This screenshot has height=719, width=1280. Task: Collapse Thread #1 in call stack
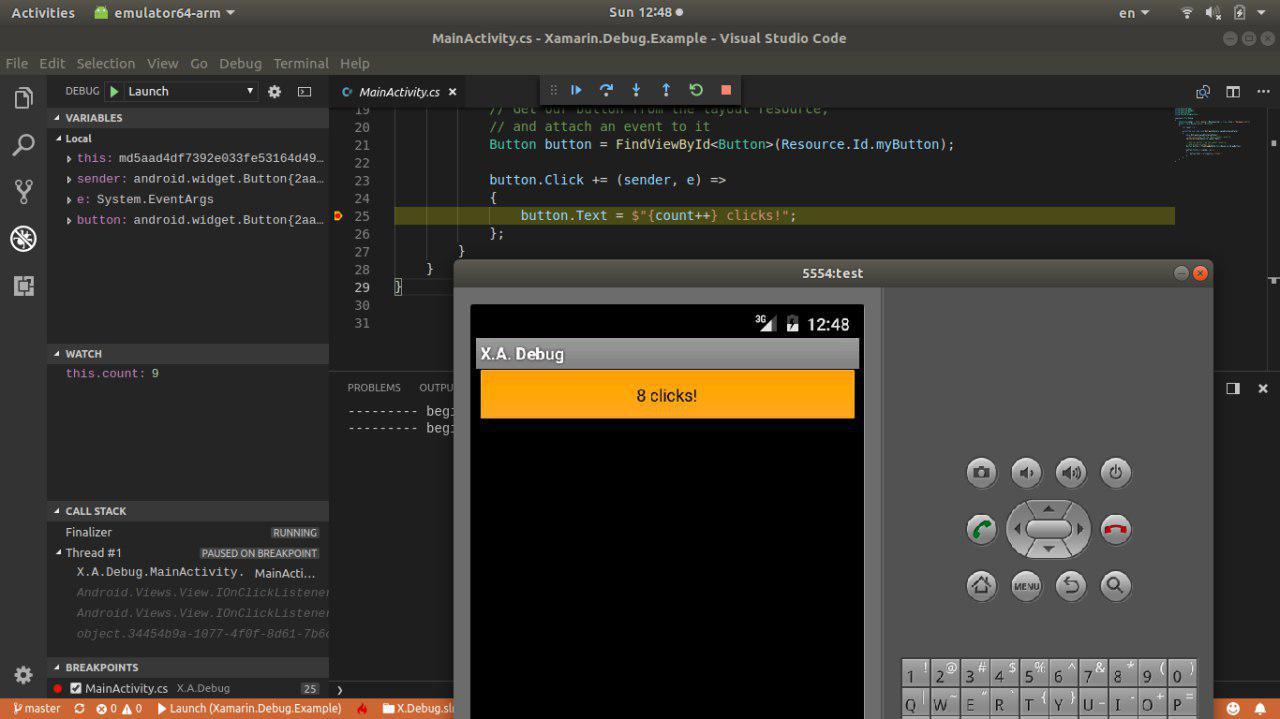click(x=58, y=553)
